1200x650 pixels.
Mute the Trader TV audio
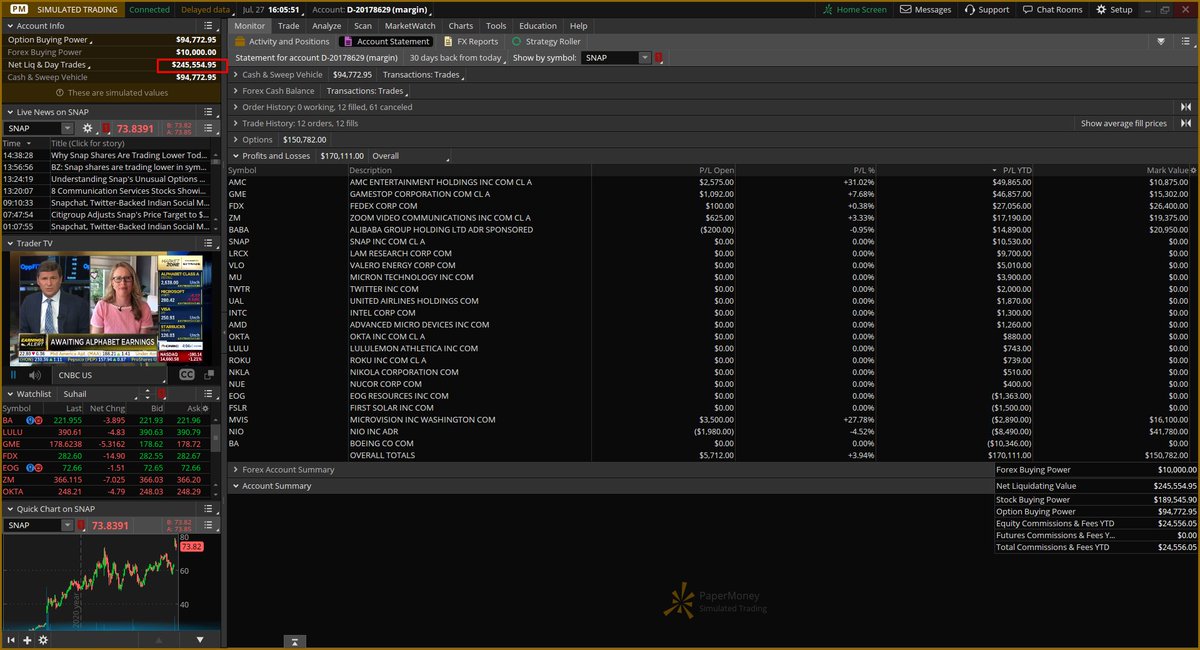coord(36,375)
